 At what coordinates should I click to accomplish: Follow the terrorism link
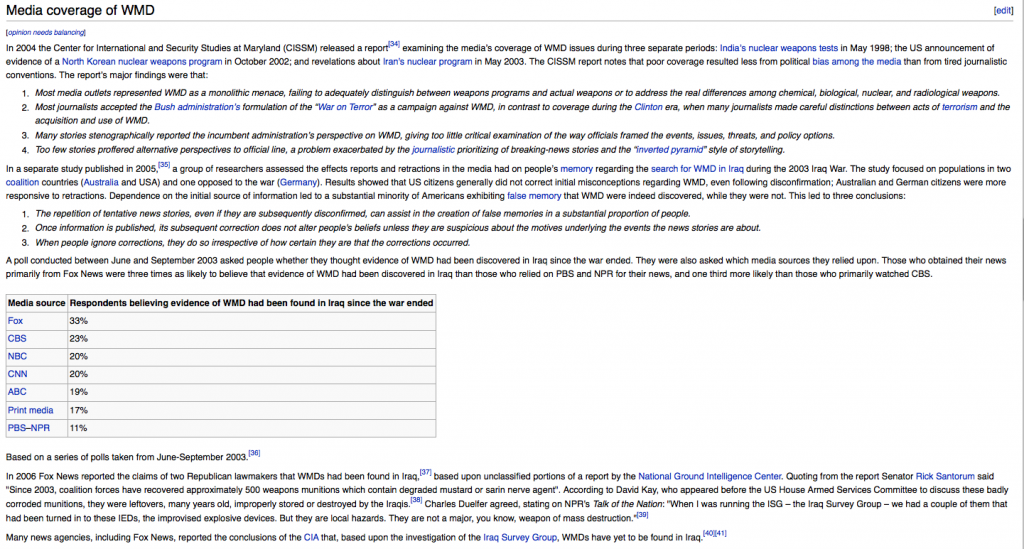(x=959, y=107)
